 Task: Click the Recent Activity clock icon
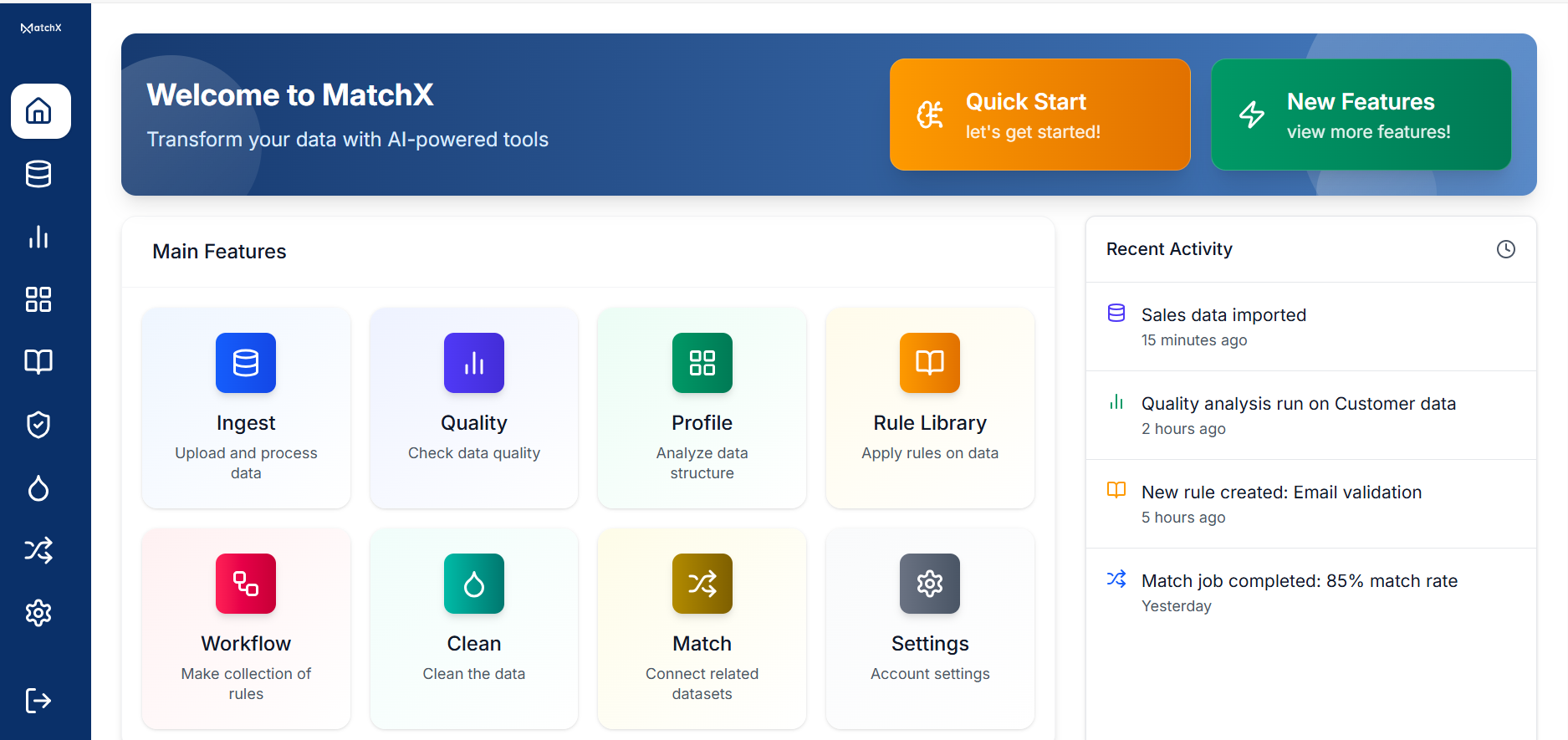tap(1506, 249)
